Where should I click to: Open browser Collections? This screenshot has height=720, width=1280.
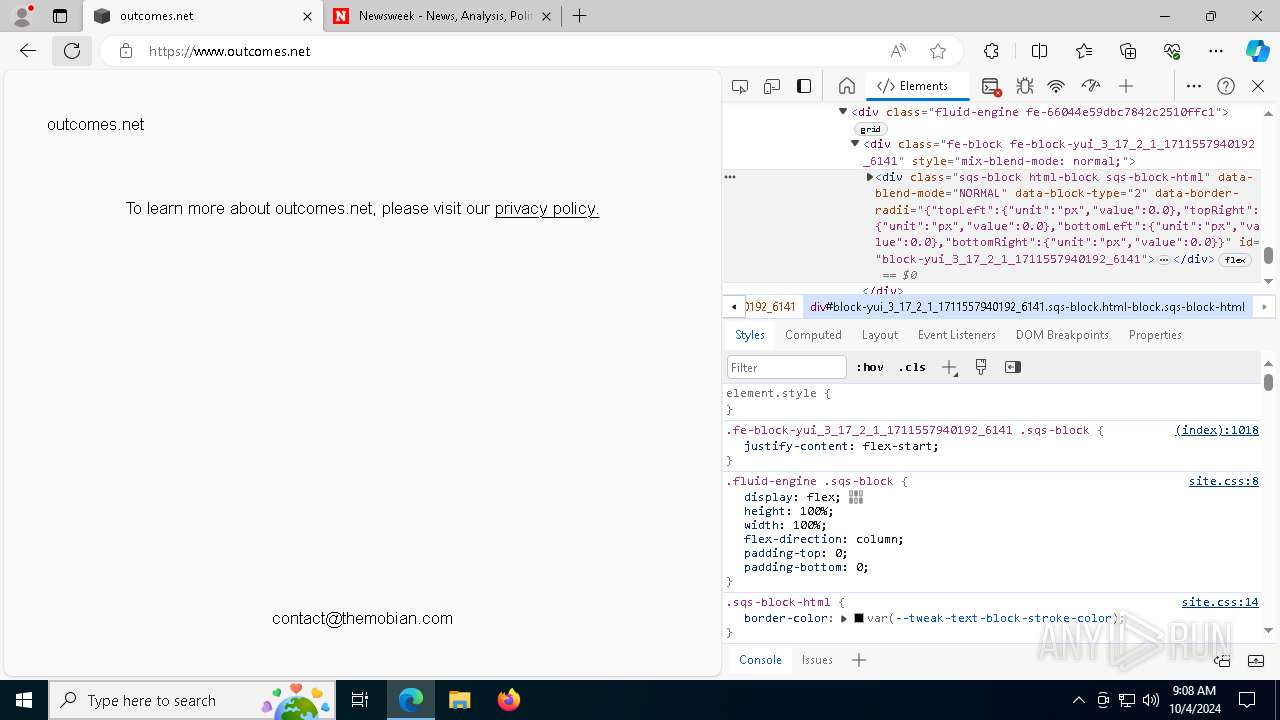(x=1128, y=51)
